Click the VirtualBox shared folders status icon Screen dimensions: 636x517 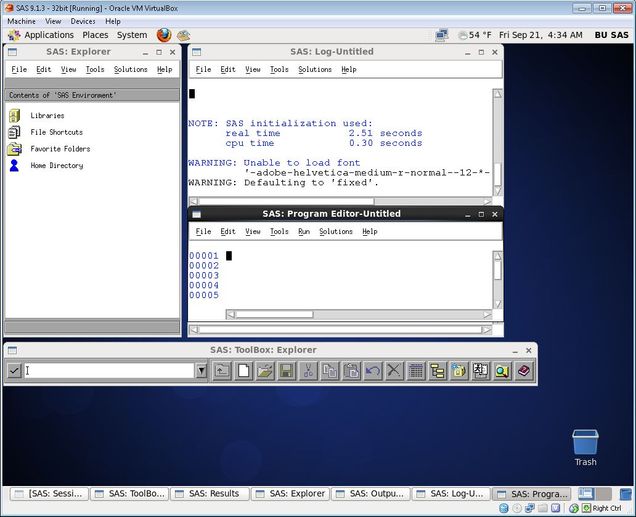(543, 508)
